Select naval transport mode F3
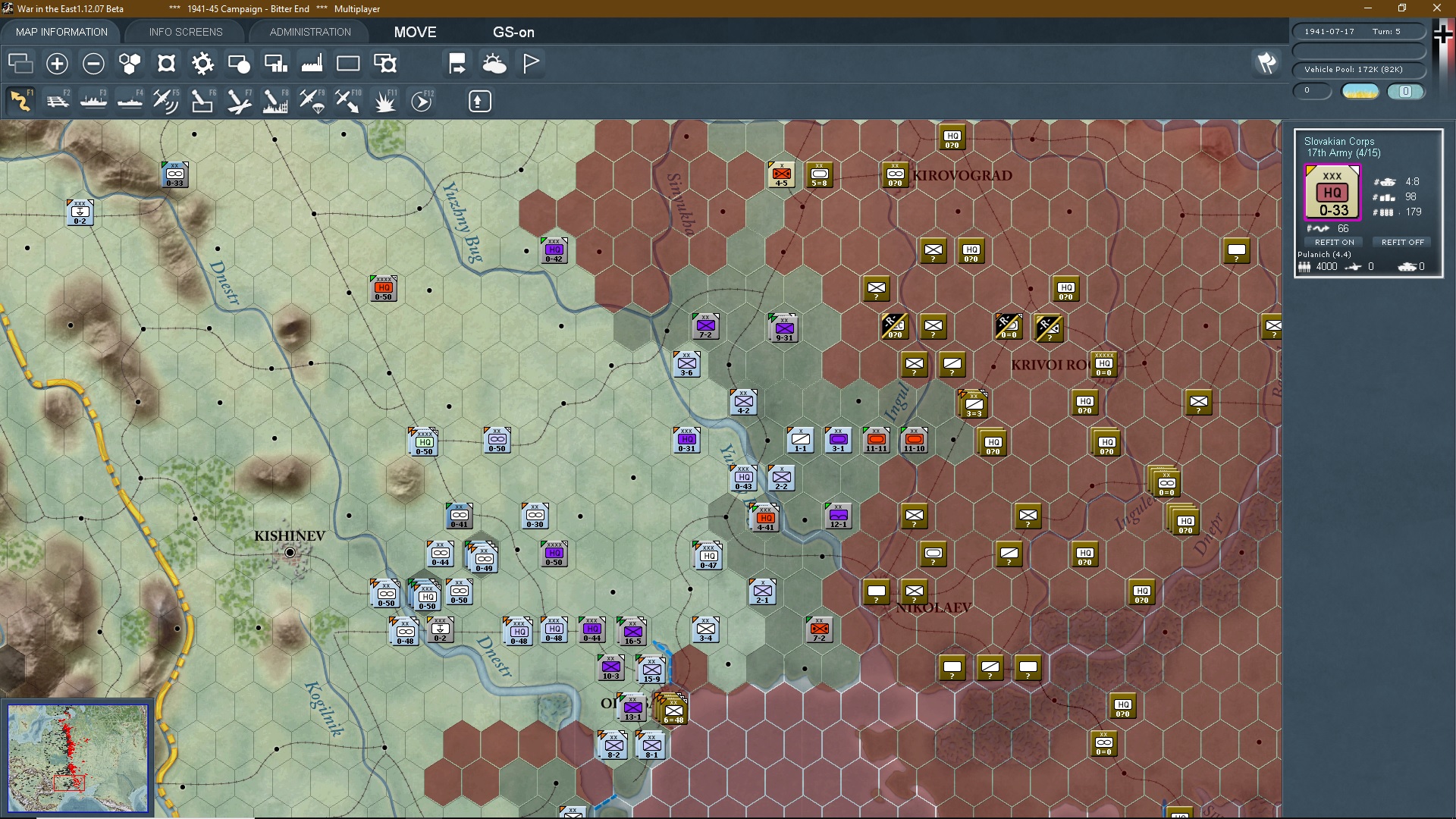 pyautogui.click(x=94, y=101)
